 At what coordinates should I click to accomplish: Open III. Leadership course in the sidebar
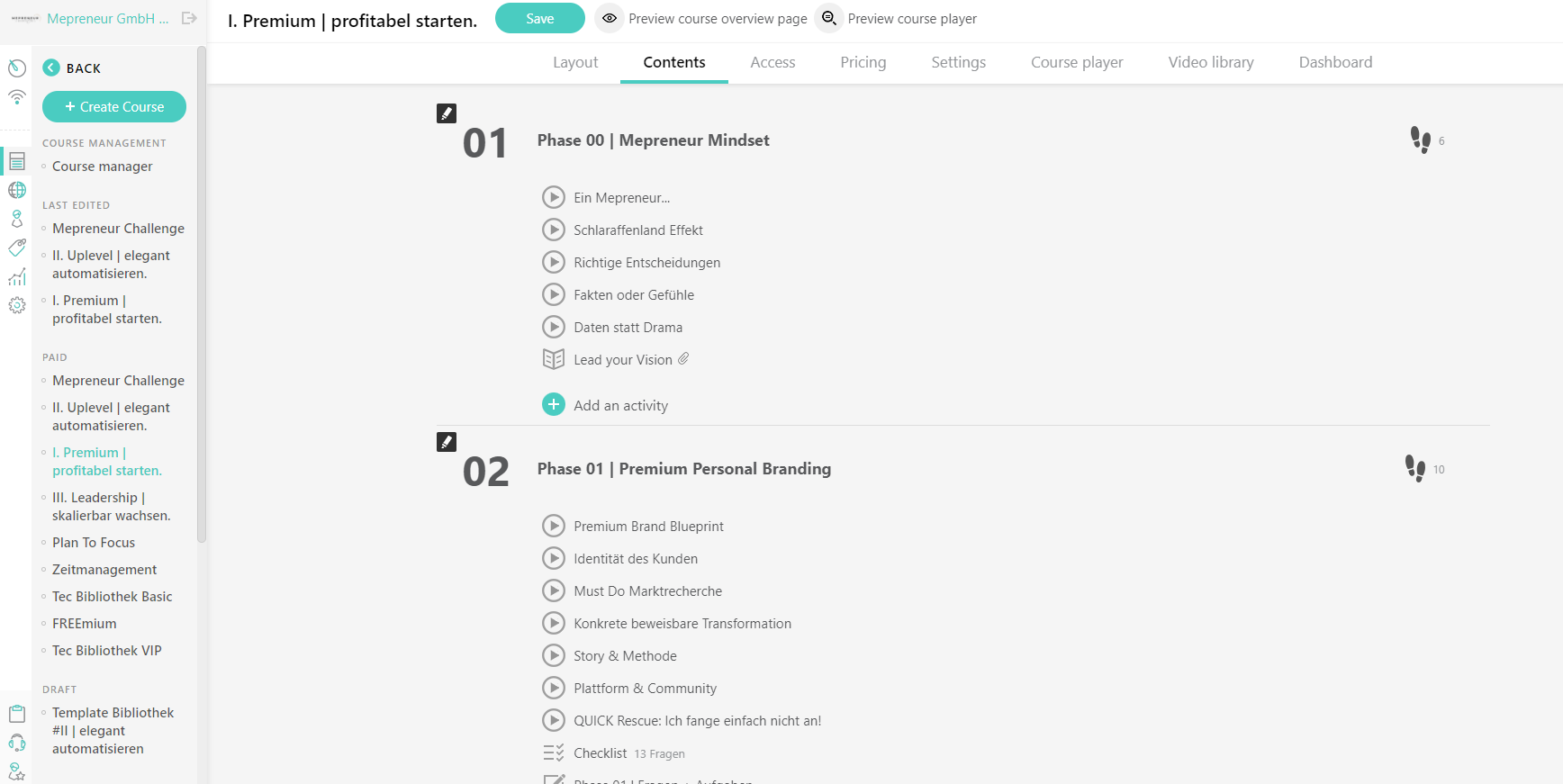click(111, 507)
